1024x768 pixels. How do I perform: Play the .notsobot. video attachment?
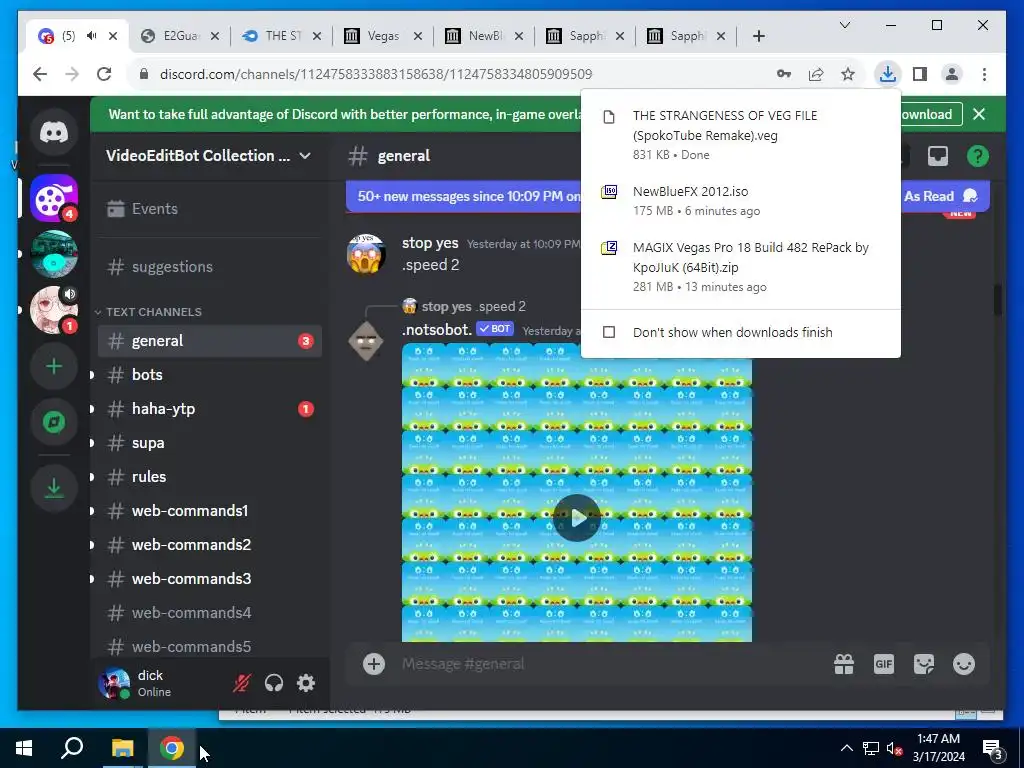click(577, 518)
